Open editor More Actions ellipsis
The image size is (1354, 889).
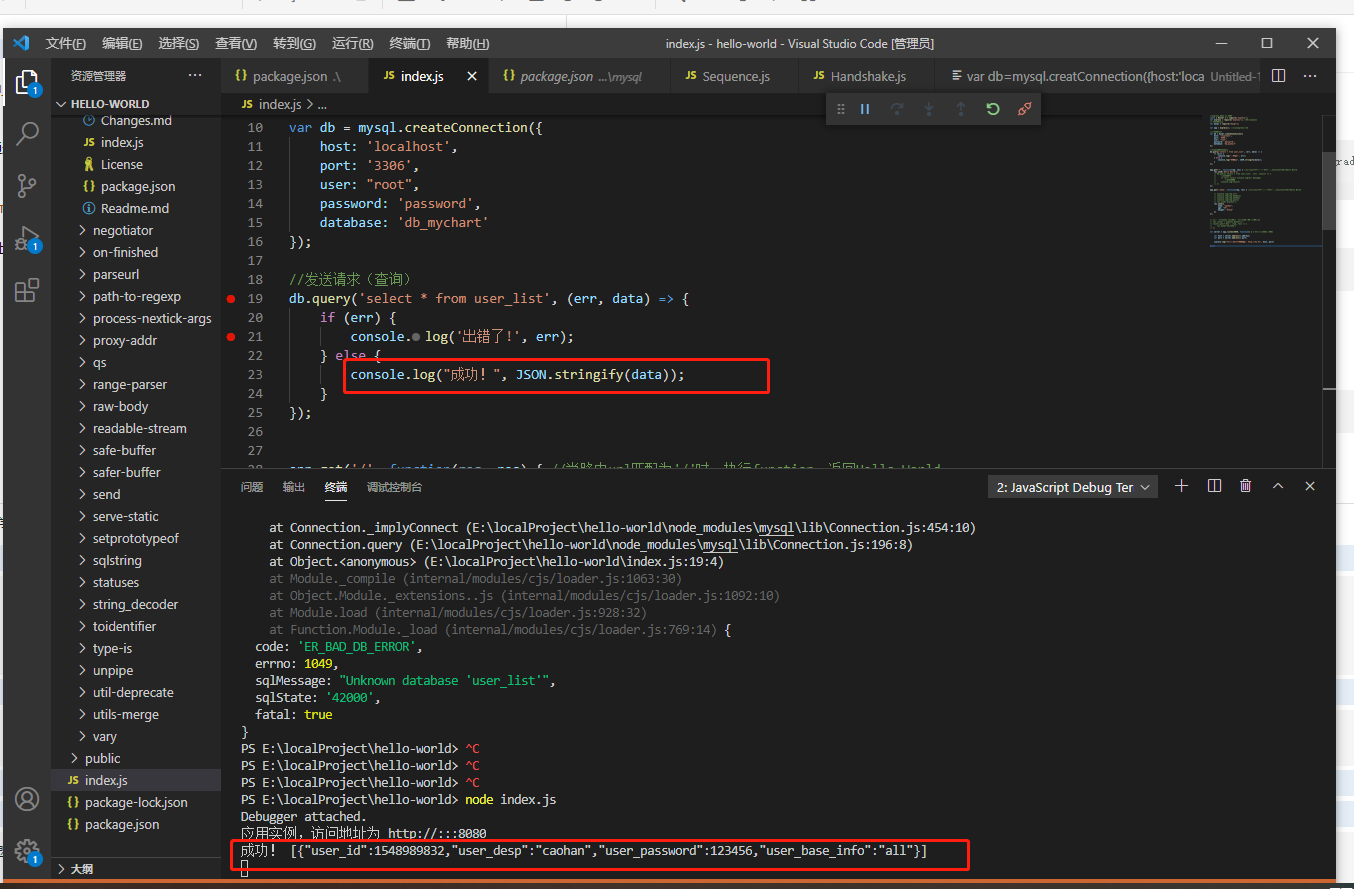coord(1310,76)
